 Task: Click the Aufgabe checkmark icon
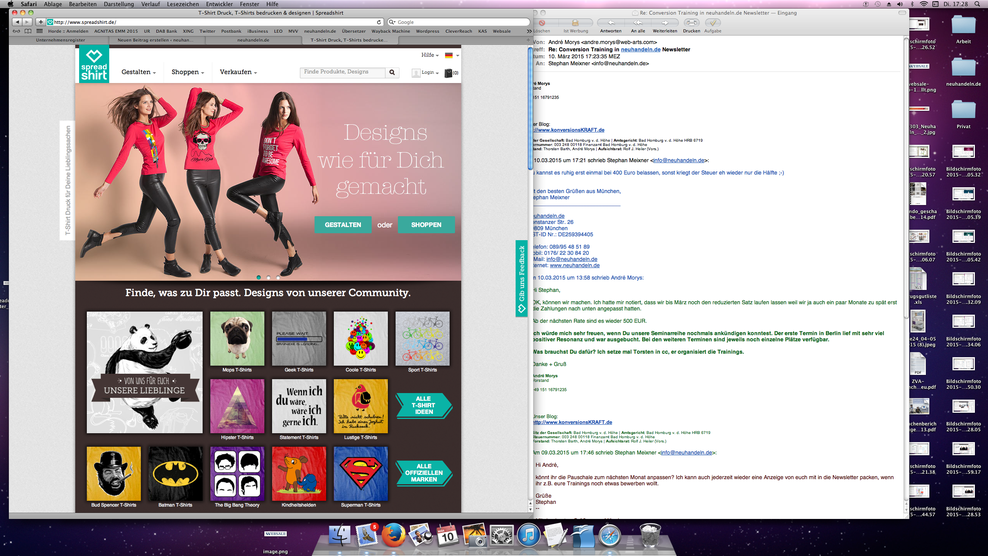point(712,23)
